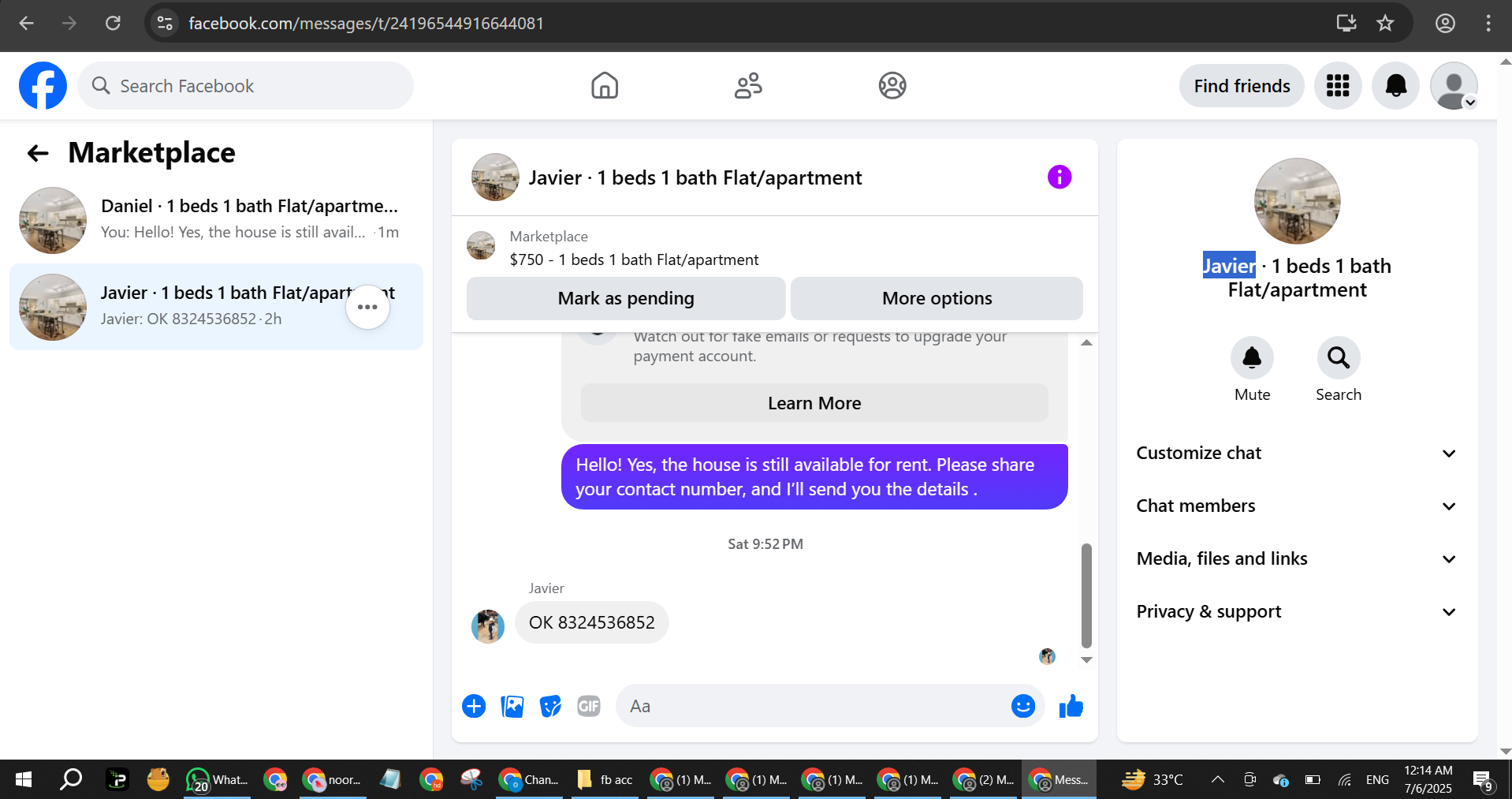Open the Groups icon in top navigation

(x=892, y=85)
